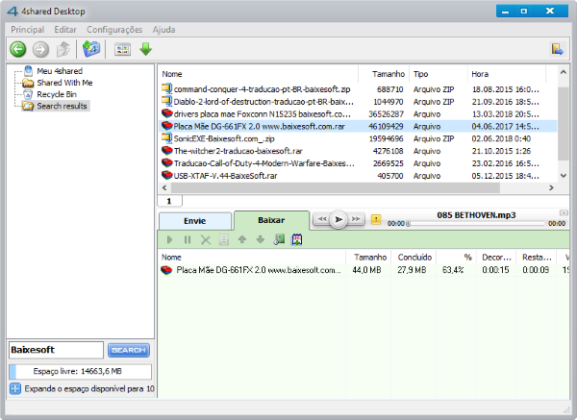The width and height of the screenshot is (577, 420).
Task: Switch to the Envie tab
Action: click(x=195, y=221)
